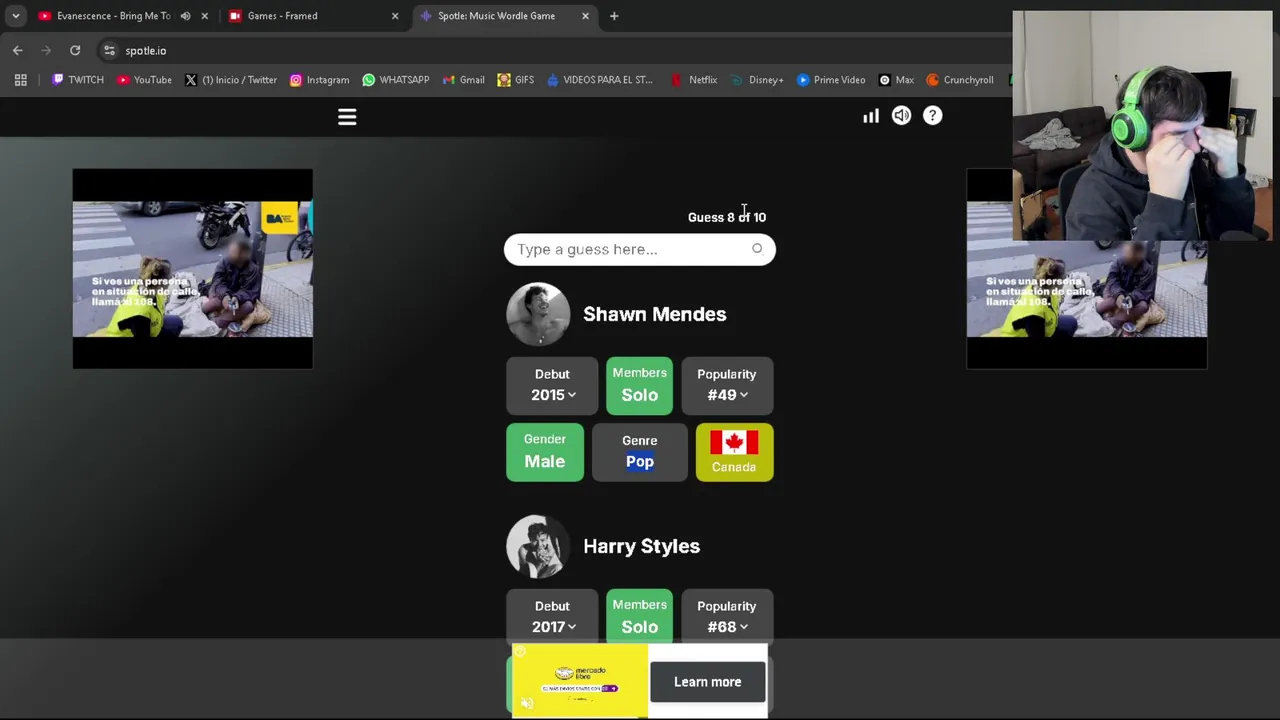Go back in browser history

pos(18,50)
